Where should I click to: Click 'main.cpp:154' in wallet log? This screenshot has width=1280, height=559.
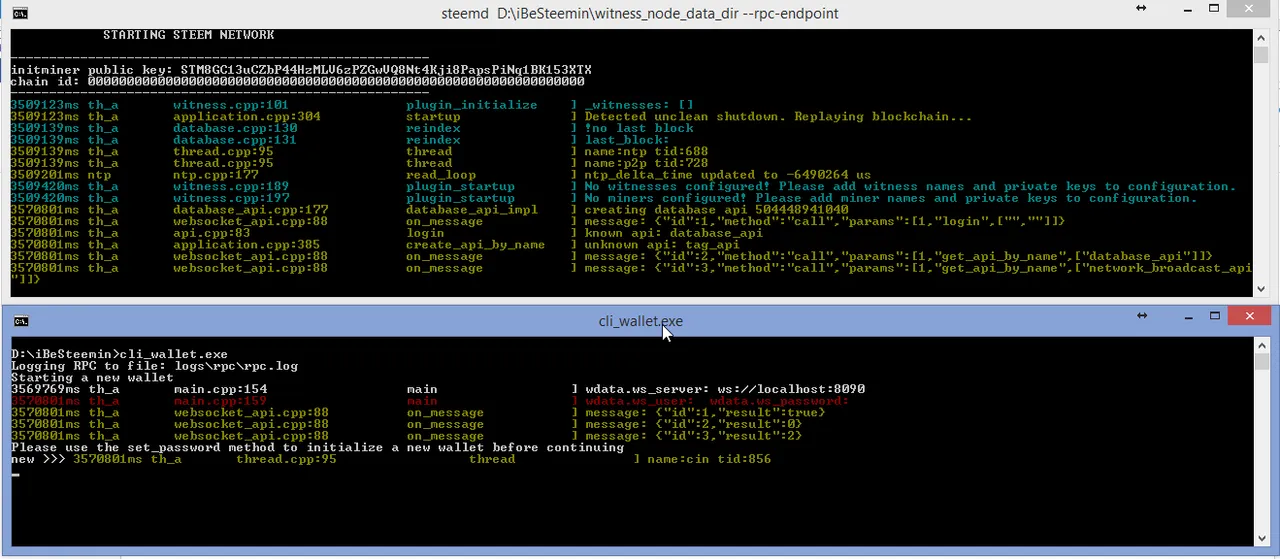click(x=220, y=390)
